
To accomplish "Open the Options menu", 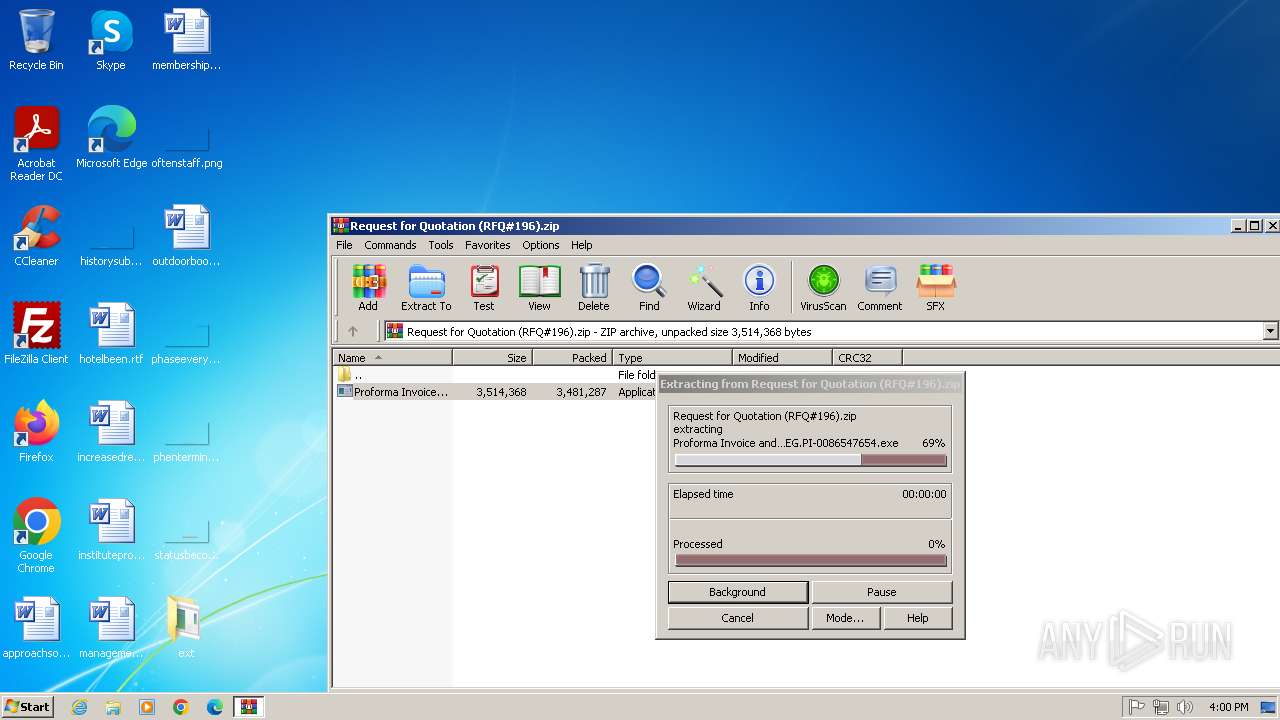I will click(541, 245).
